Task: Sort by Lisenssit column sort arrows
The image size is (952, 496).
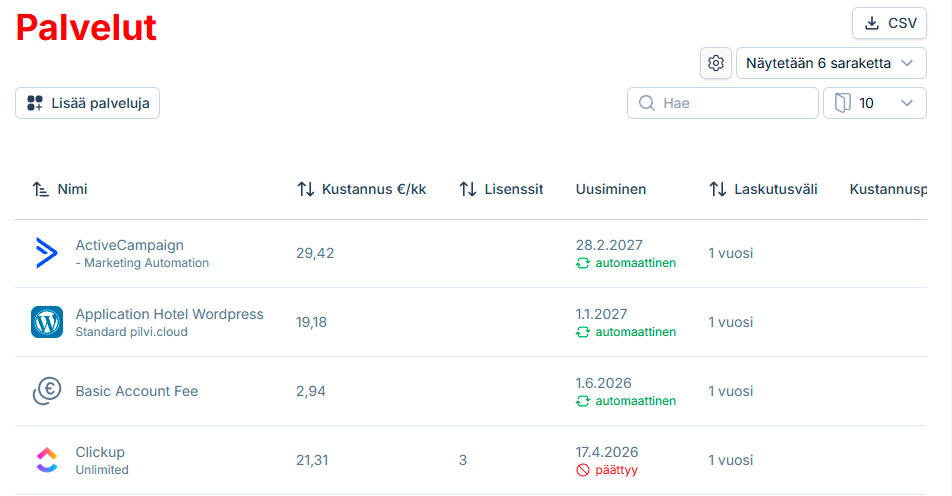Action: coord(467,189)
